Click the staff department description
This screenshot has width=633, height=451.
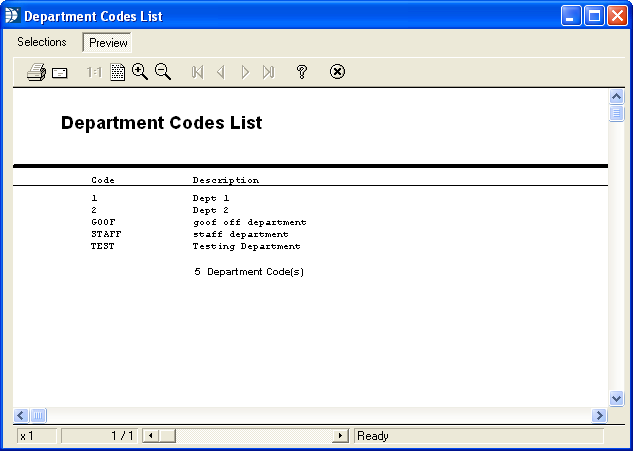pos(241,235)
